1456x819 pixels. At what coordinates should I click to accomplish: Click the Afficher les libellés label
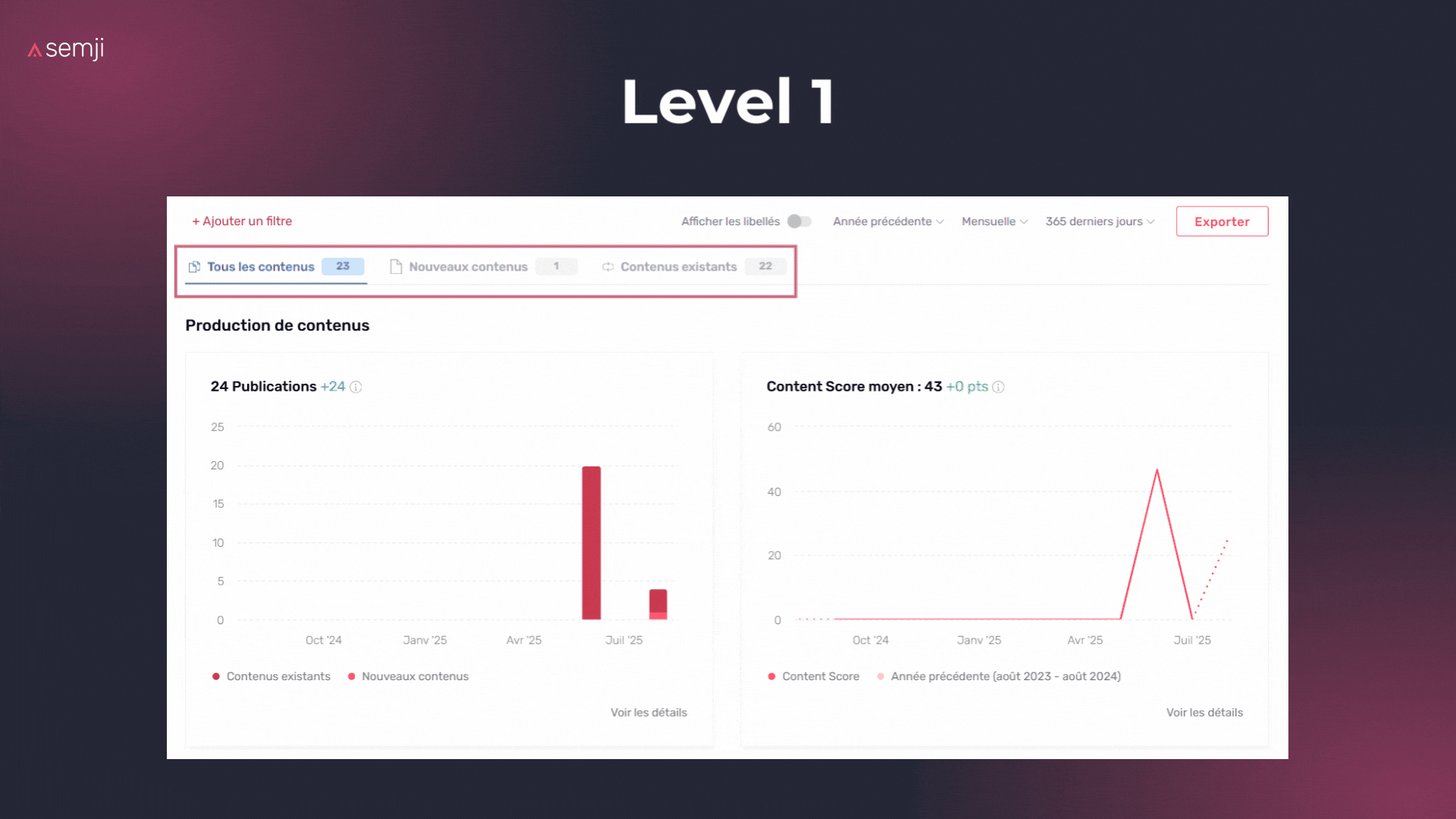[x=730, y=221]
